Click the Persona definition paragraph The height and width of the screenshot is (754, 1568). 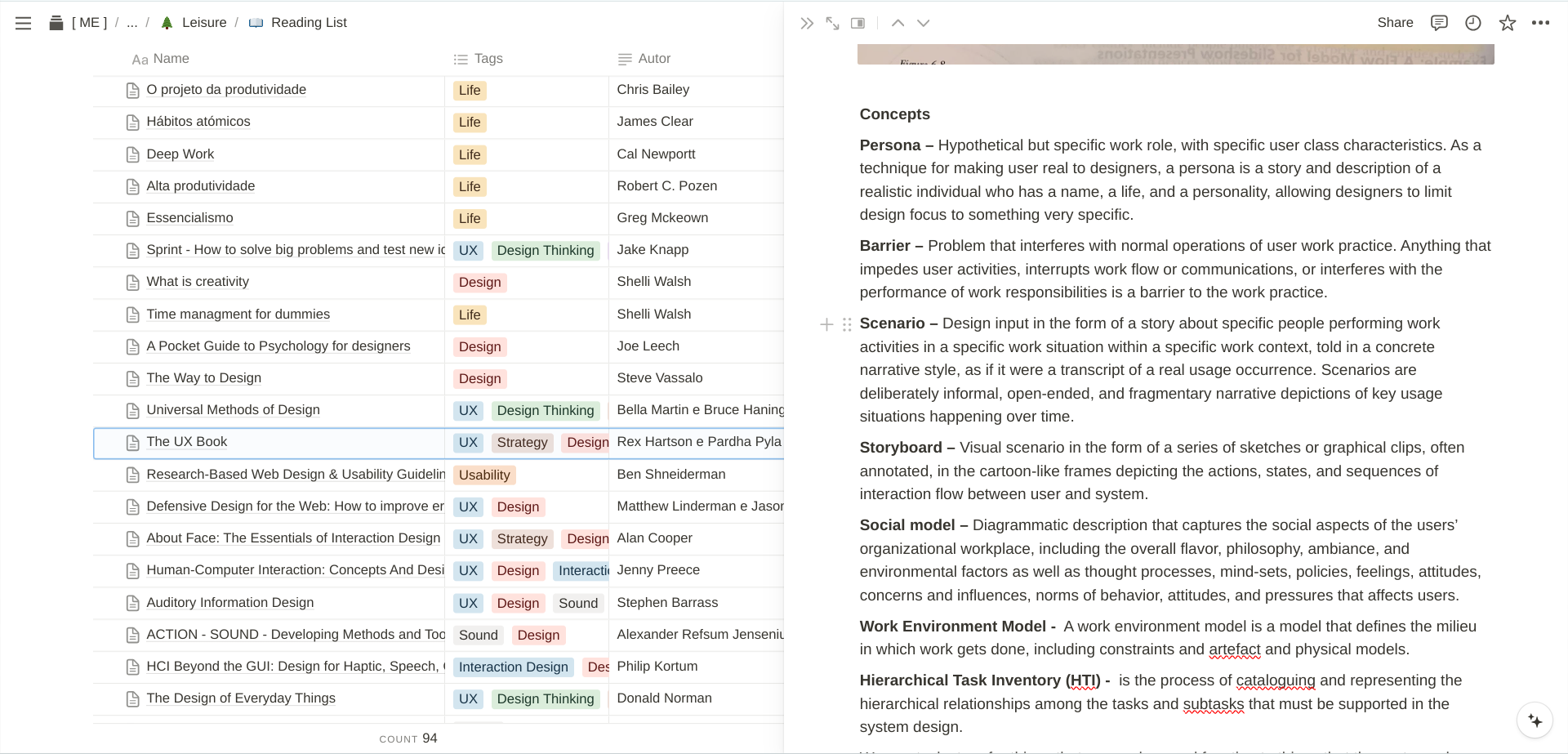[x=1176, y=180]
